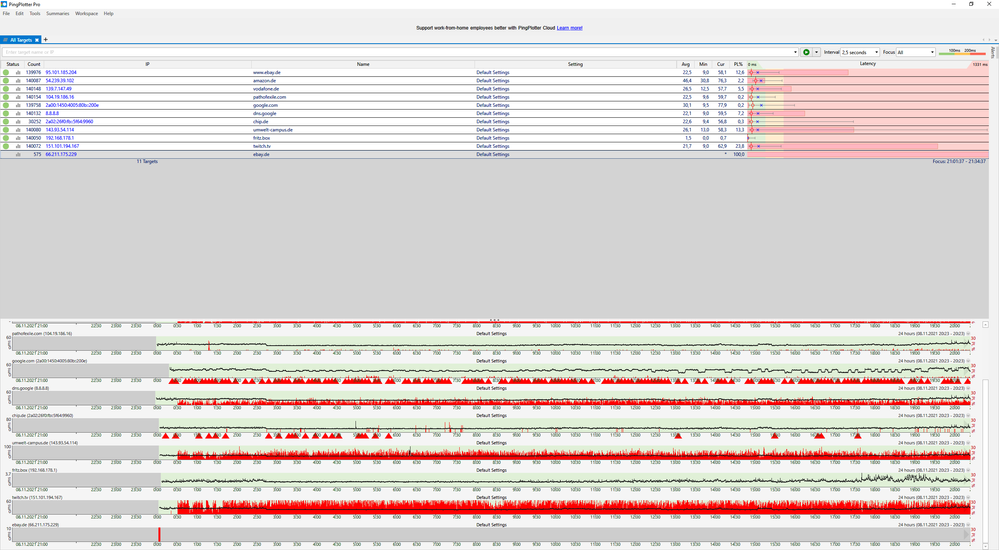
Task: Open IP address 8.8.8.8
Action: (x=52, y=113)
